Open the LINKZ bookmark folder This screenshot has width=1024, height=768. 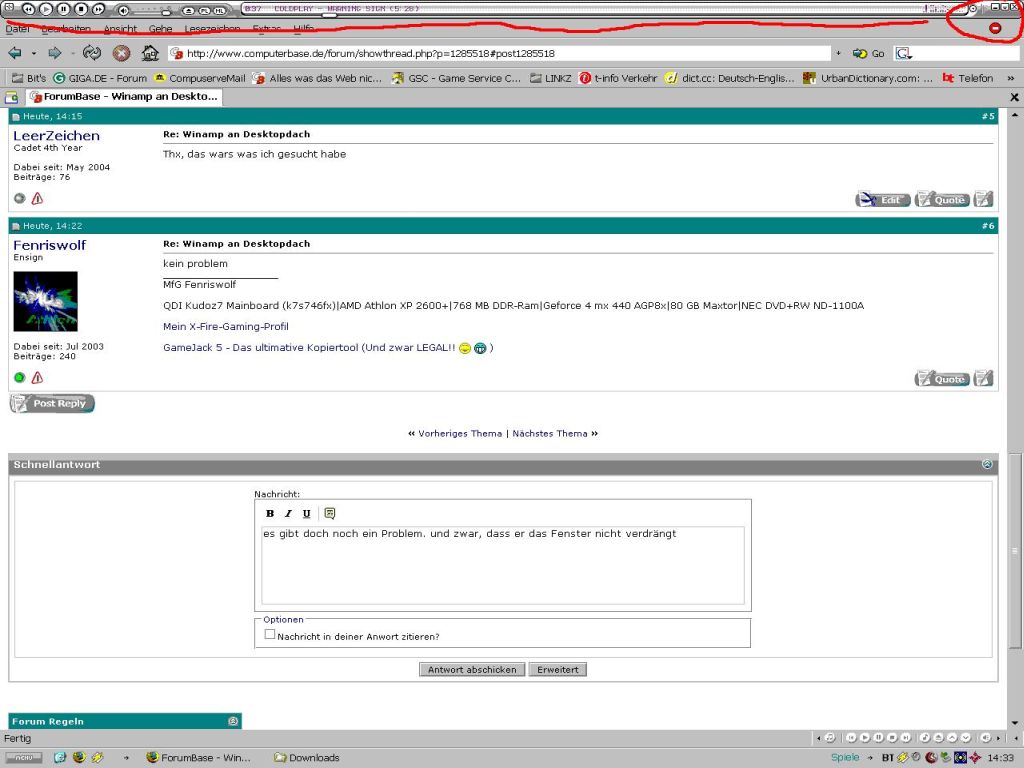pyautogui.click(x=550, y=78)
